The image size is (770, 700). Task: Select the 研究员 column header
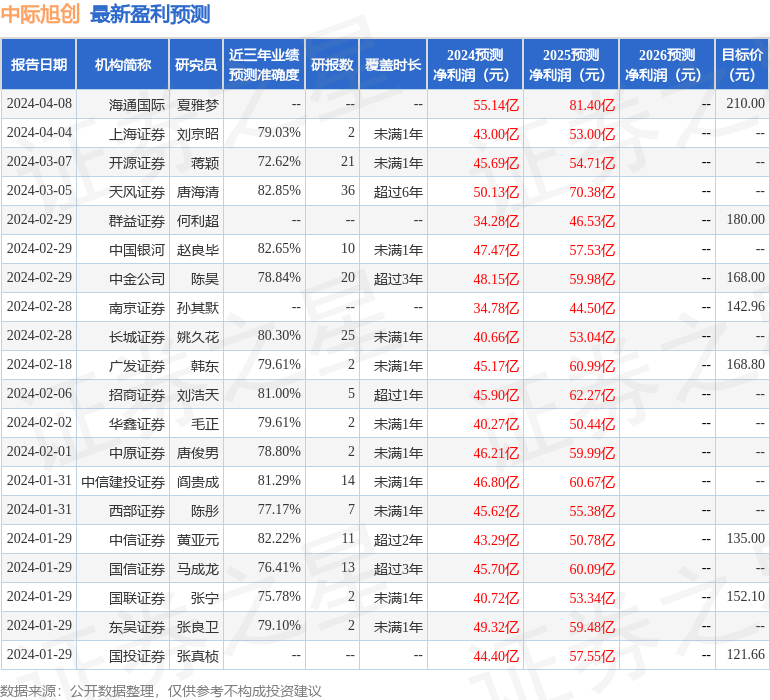(195, 65)
